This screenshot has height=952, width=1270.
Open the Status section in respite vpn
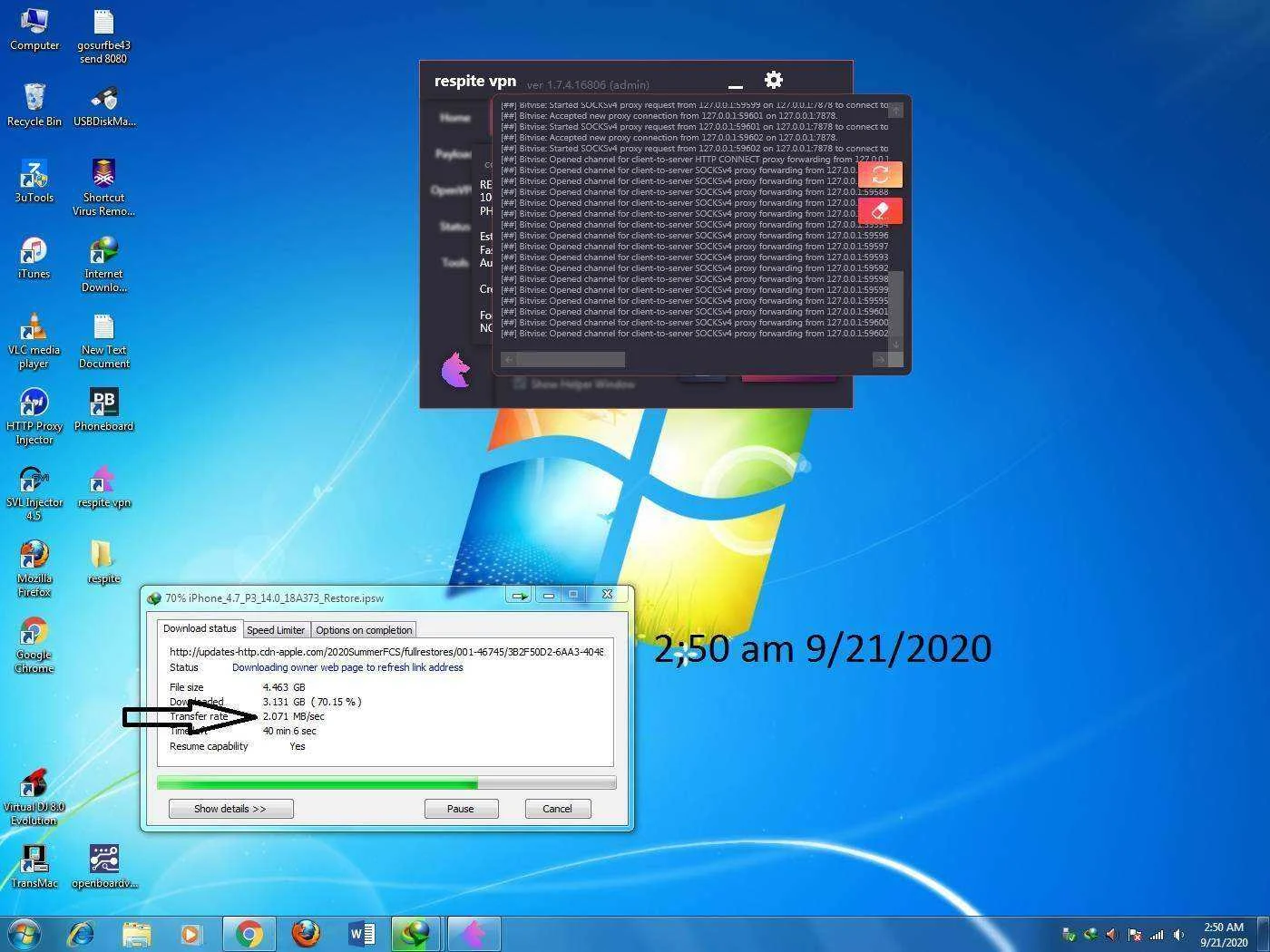(x=454, y=227)
